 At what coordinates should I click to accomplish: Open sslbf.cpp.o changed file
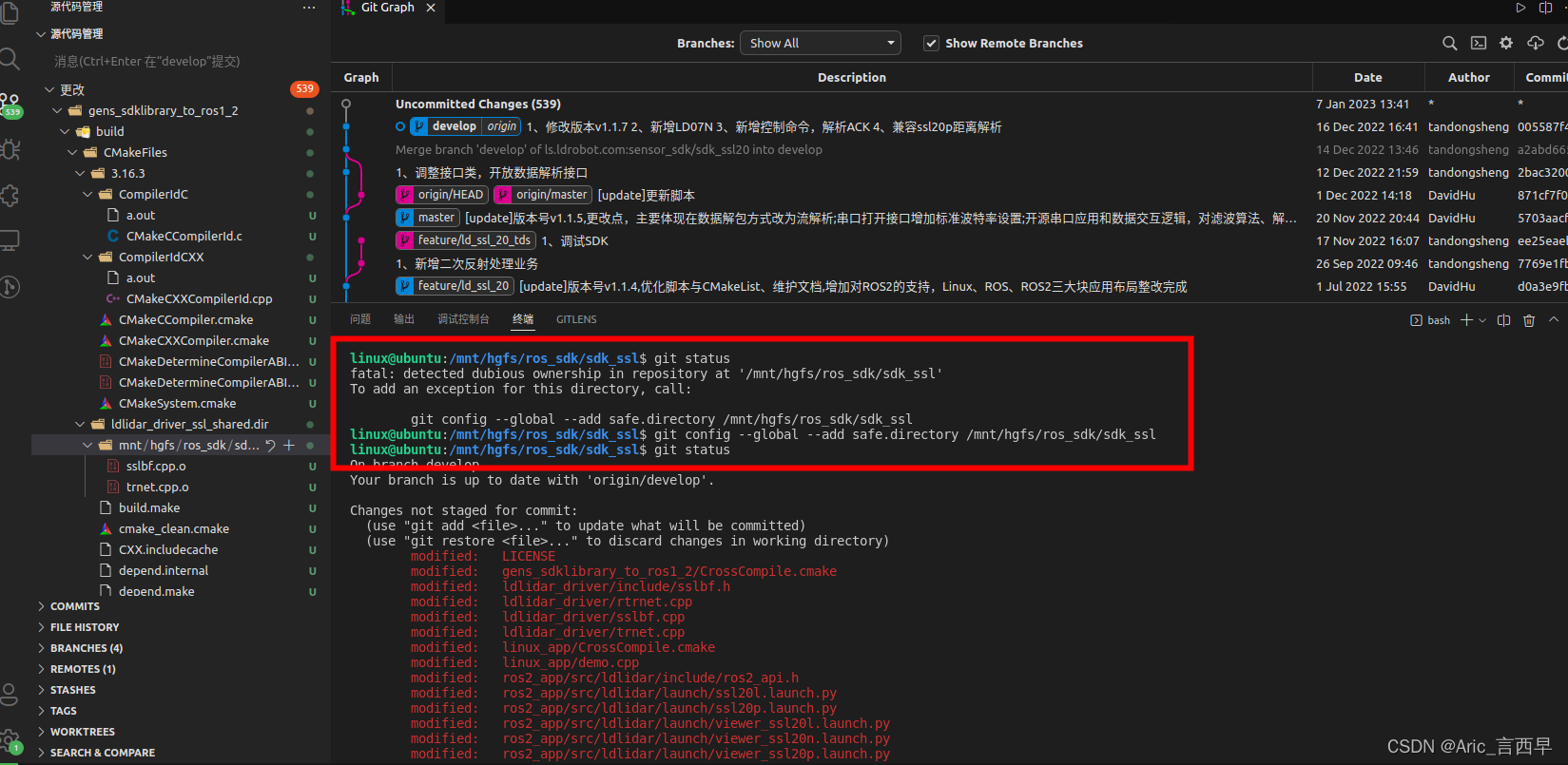(x=156, y=466)
